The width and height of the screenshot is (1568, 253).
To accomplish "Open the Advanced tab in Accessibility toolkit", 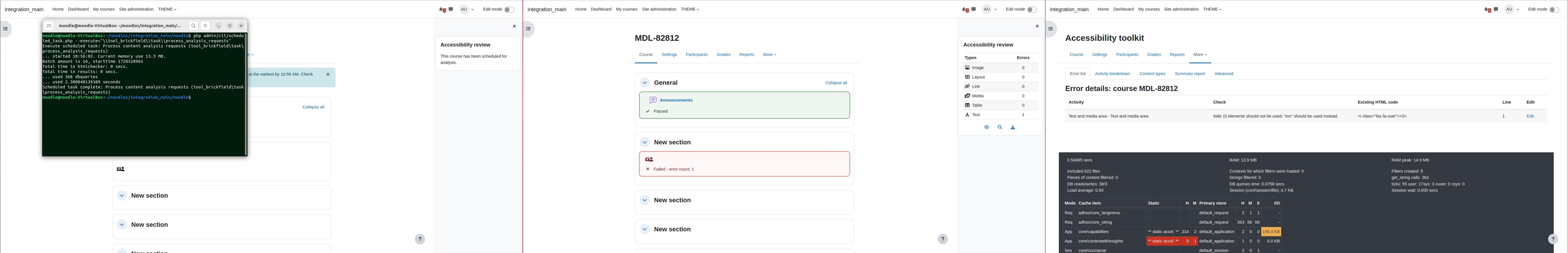I will point(1224,74).
